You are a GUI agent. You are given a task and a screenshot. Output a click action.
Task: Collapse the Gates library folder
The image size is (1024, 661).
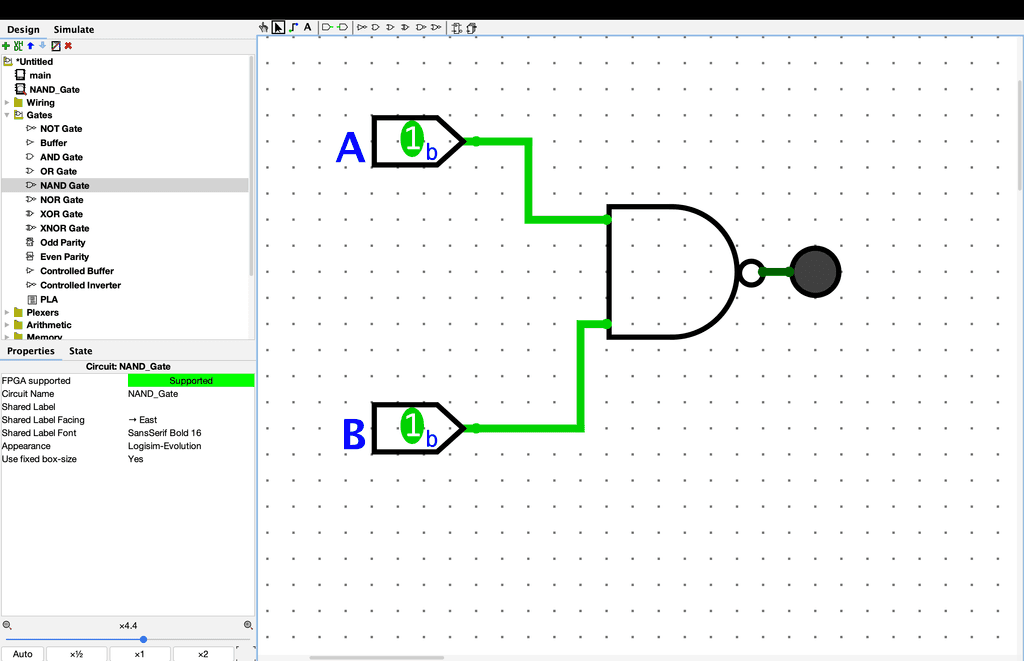[x=7, y=115]
